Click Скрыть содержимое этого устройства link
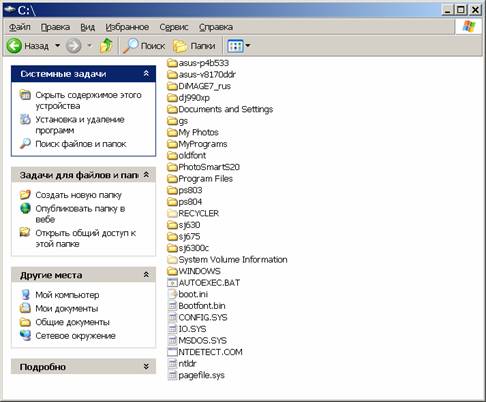The image size is (486, 402). pos(88,100)
